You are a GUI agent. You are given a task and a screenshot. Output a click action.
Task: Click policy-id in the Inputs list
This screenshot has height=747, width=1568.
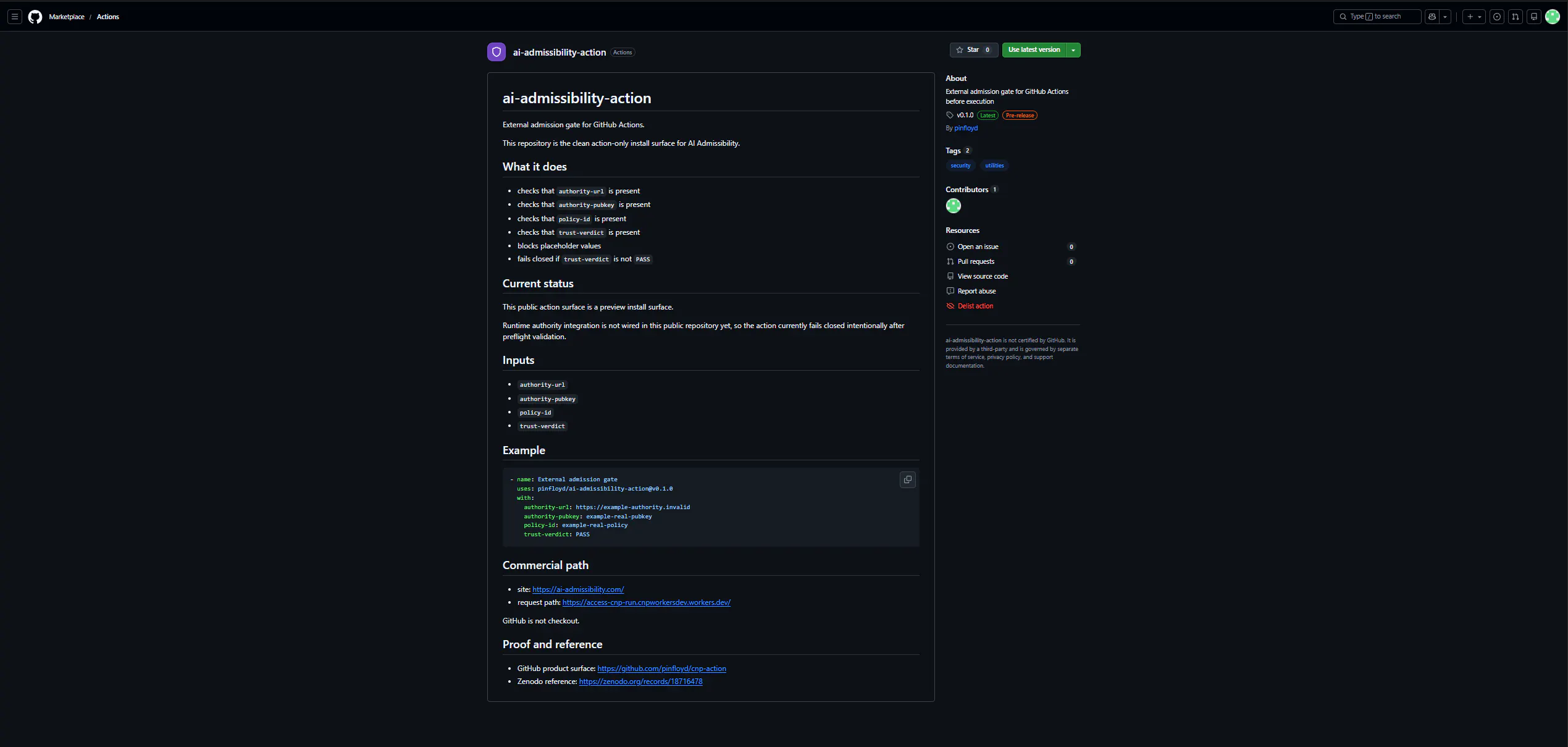tap(535, 413)
